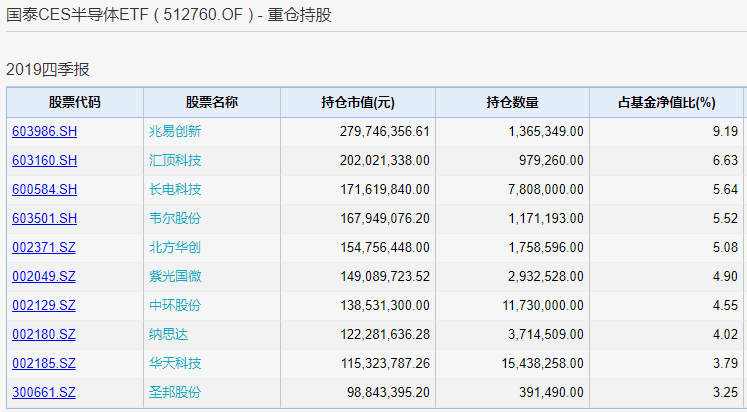
Task: Click the 股票名称 column header
Action: pyautogui.click(x=212, y=102)
